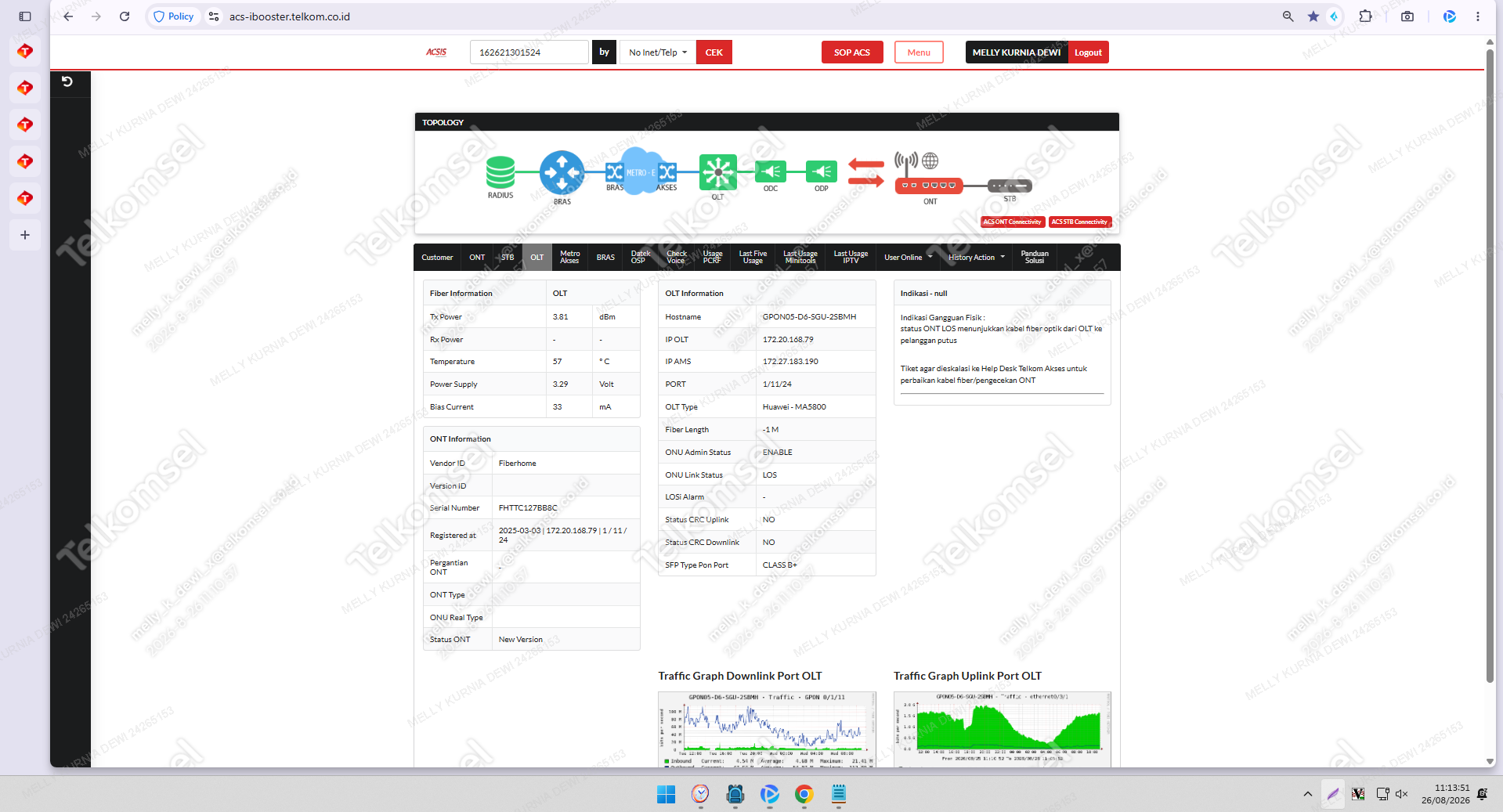Click the serial number FHTTC127BB8C
This screenshot has width=1503, height=812.
point(528,508)
